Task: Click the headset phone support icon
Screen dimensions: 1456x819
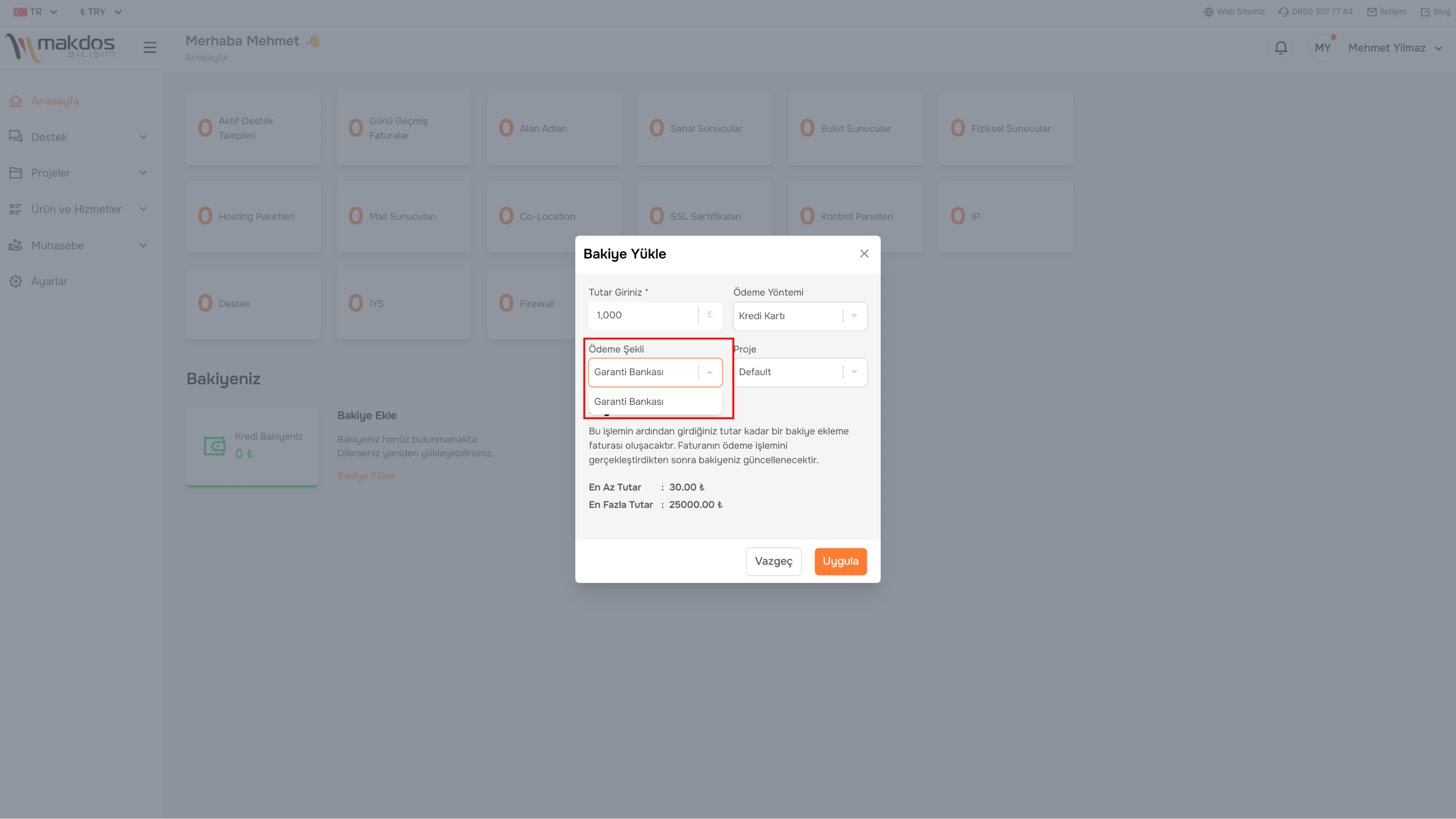Action: 1283,12
